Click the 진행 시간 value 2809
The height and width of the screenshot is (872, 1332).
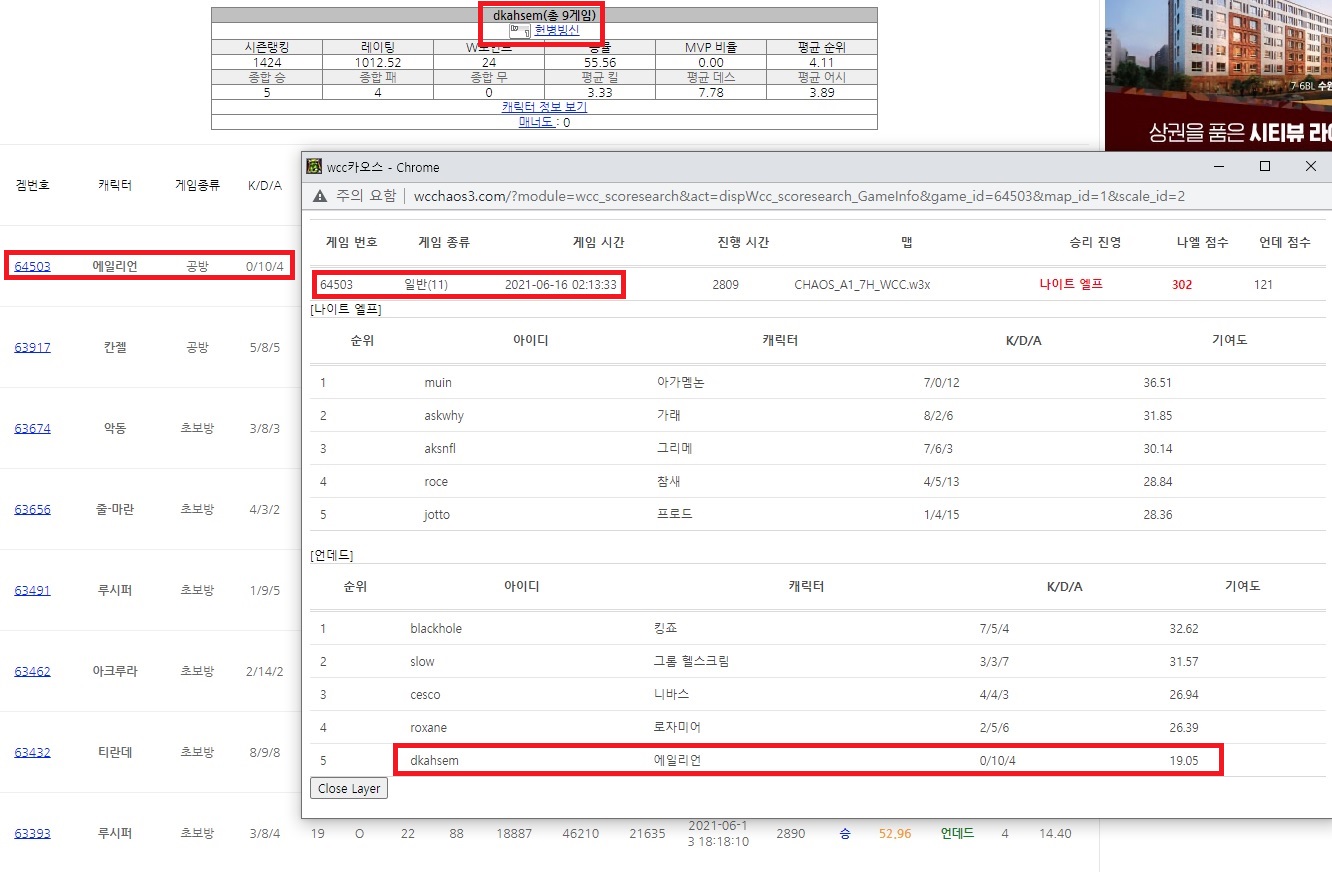tap(725, 284)
